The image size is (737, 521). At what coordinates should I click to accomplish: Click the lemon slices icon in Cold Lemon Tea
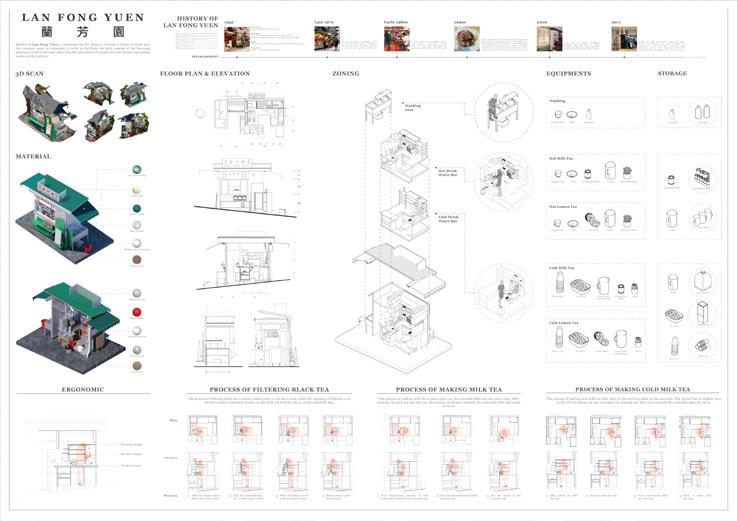click(601, 339)
